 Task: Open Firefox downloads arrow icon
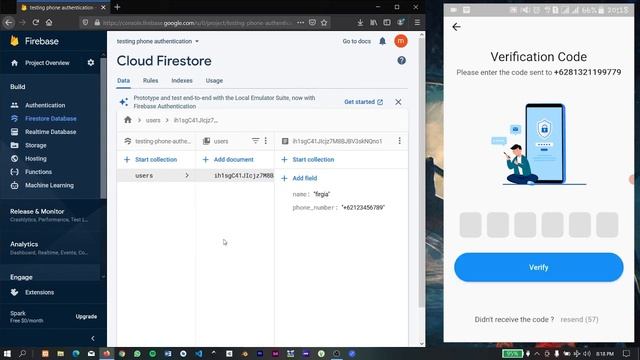click(360, 23)
